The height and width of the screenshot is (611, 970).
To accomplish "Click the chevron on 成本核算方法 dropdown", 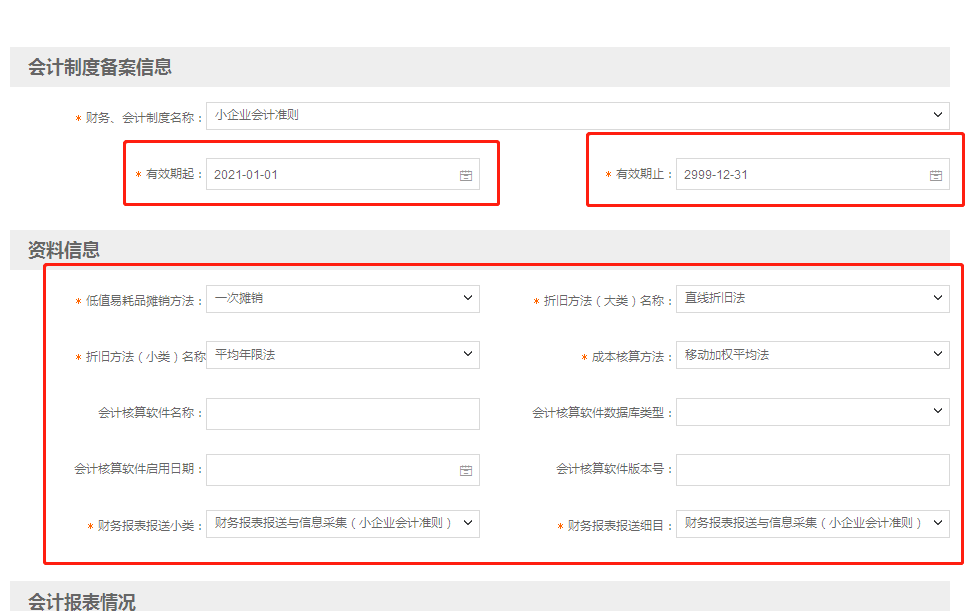I will (x=936, y=354).
